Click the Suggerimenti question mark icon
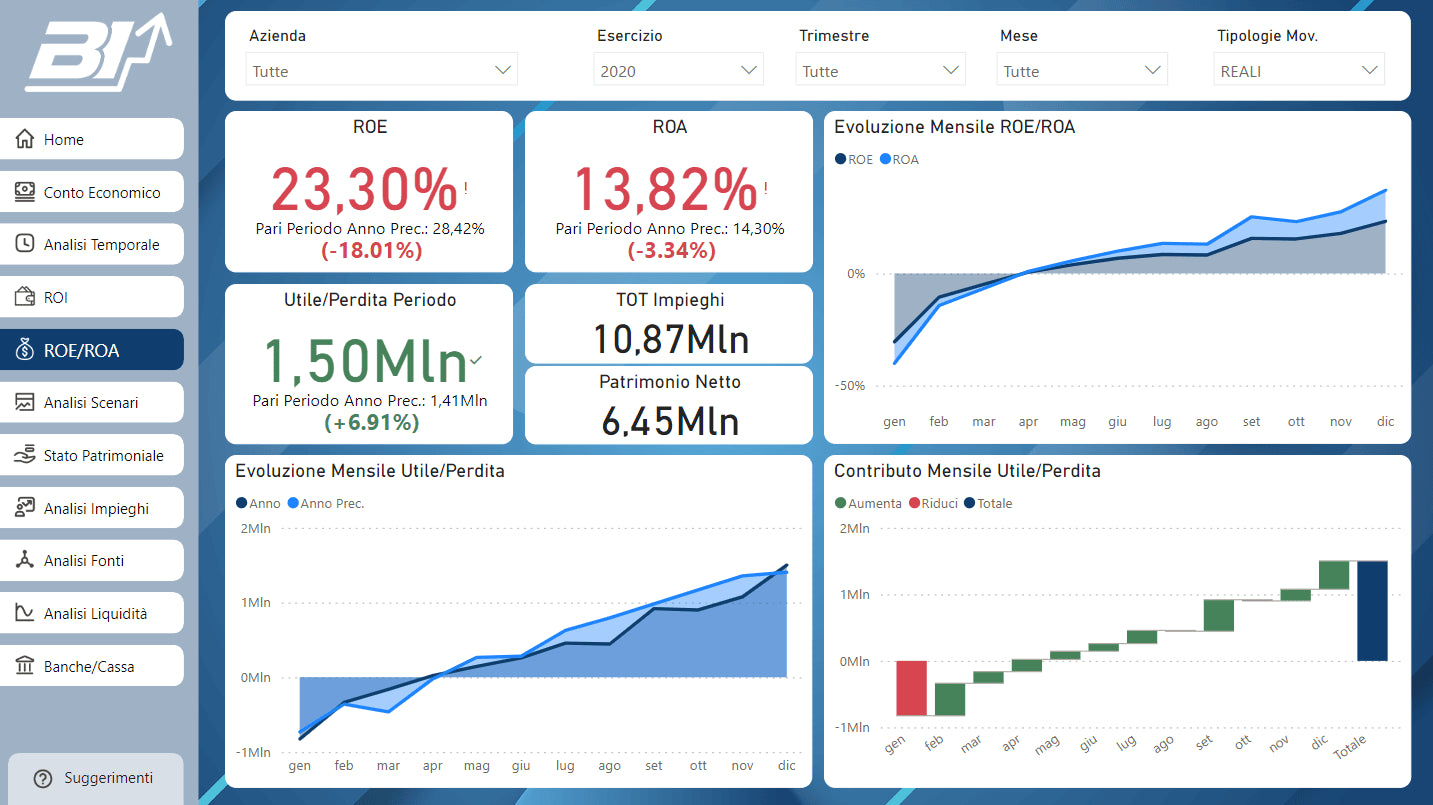This screenshot has width=1433, height=805. coord(42,778)
